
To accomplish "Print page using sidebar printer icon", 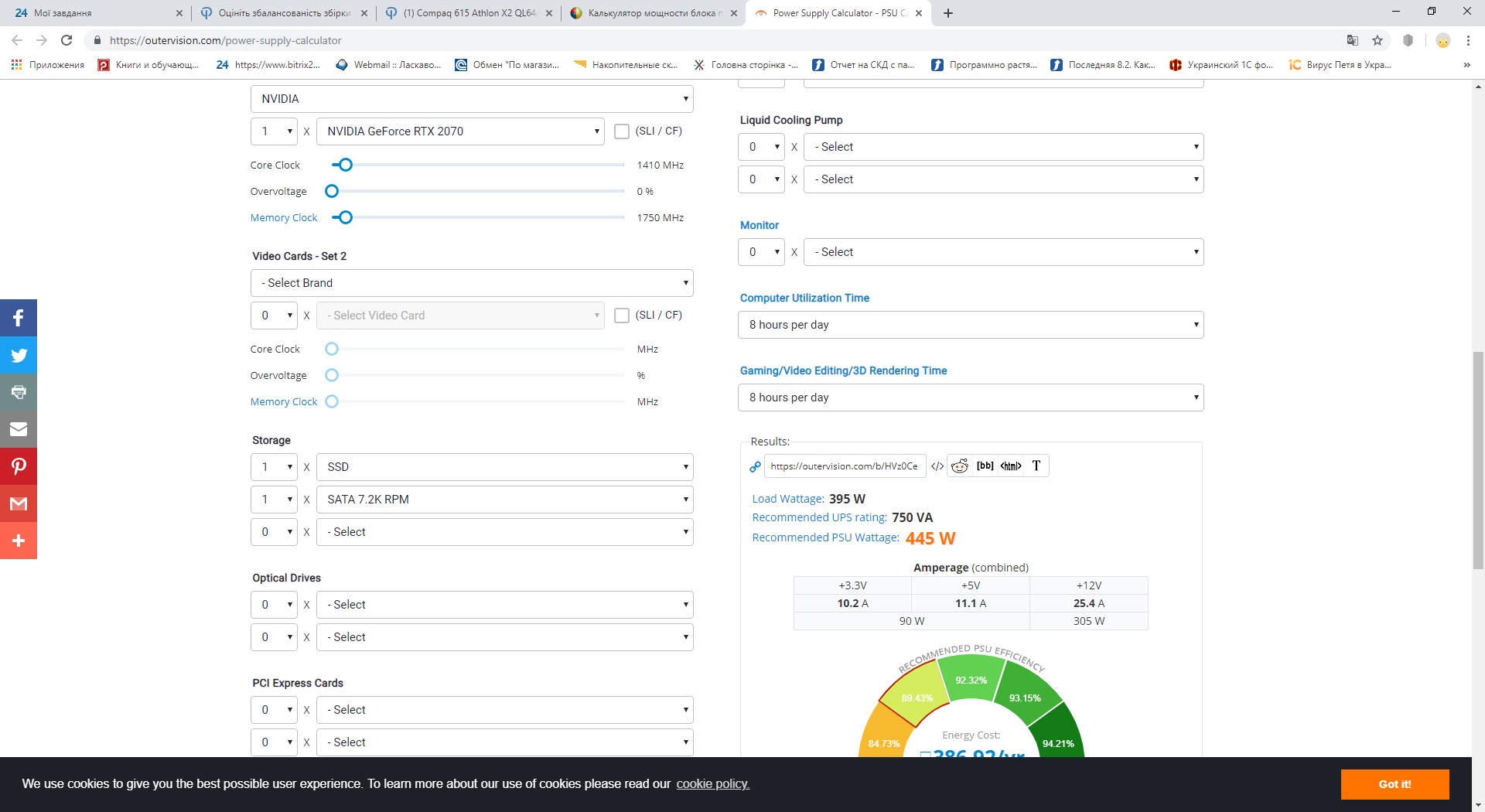I will tap(19, 392).
